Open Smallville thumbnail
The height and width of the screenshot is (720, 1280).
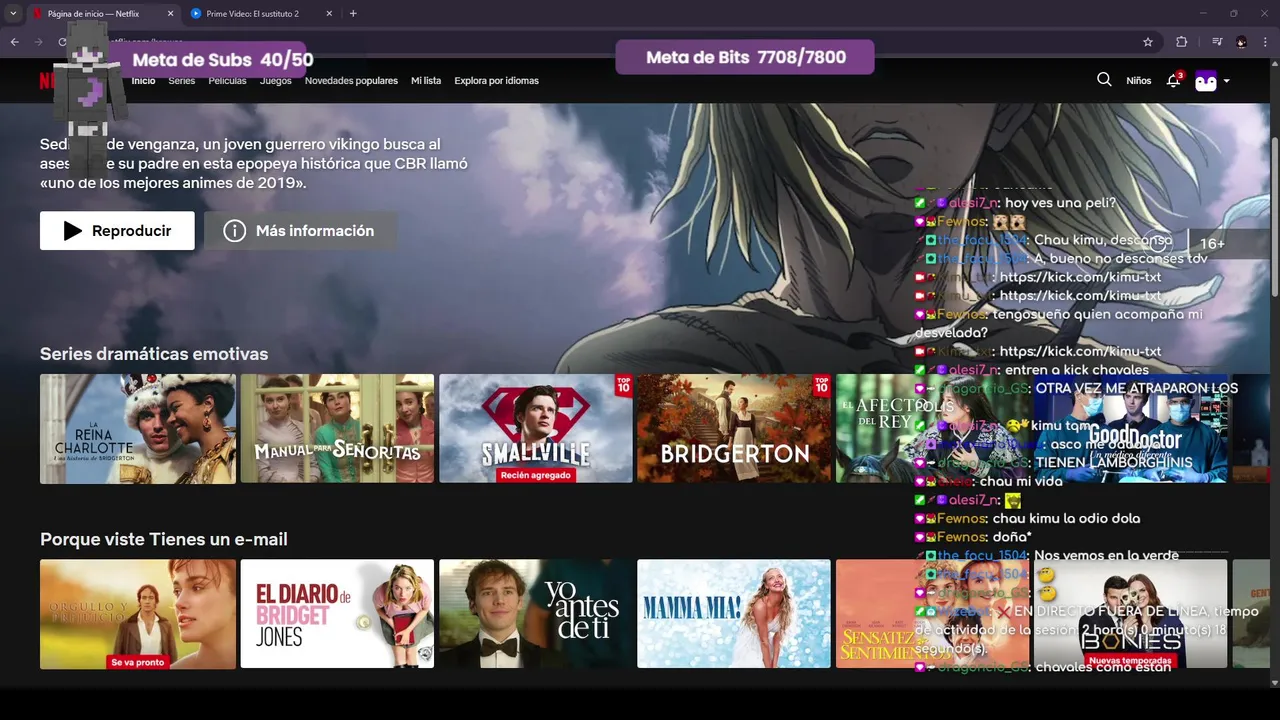pyautogui.click(x=536, y=429)
